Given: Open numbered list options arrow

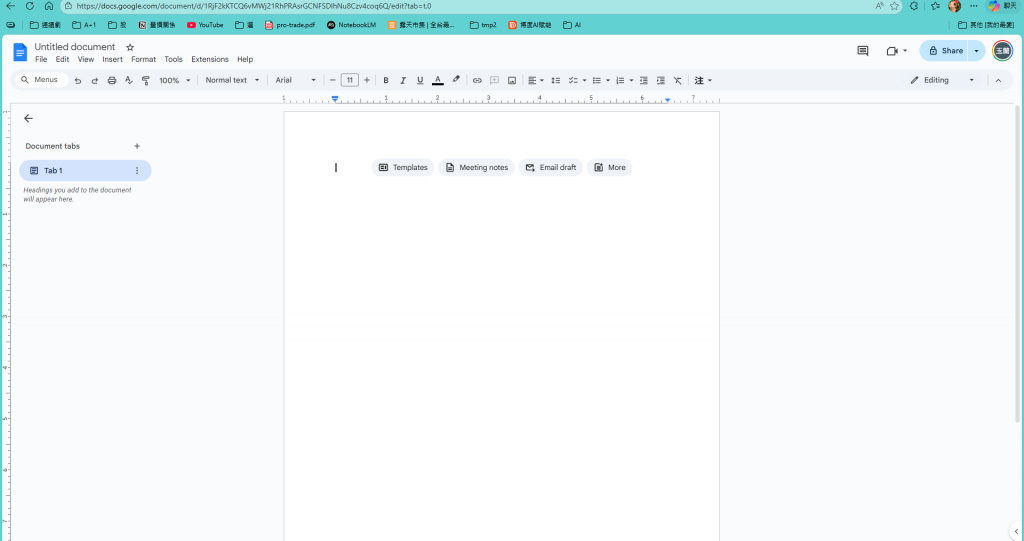Looking at the screenshot, I should pyautogui.click(x=631, y=80).
